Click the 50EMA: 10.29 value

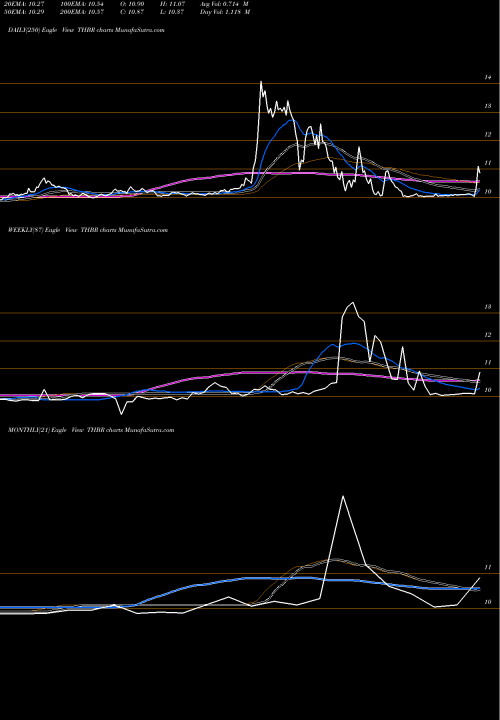coord(22,12)
